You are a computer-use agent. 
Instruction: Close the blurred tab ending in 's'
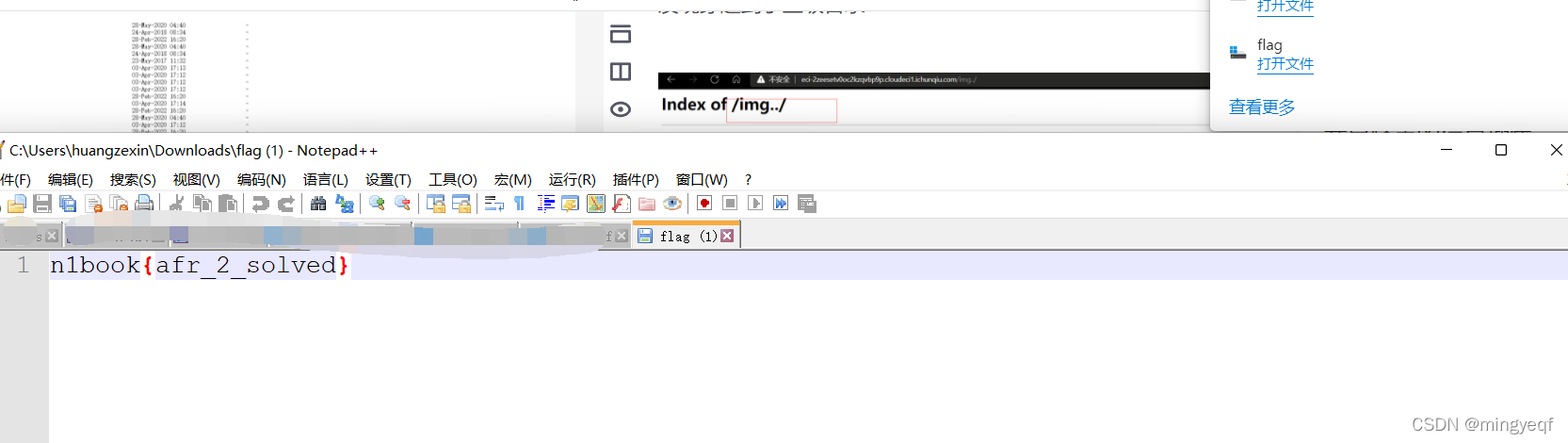(52, 236)
